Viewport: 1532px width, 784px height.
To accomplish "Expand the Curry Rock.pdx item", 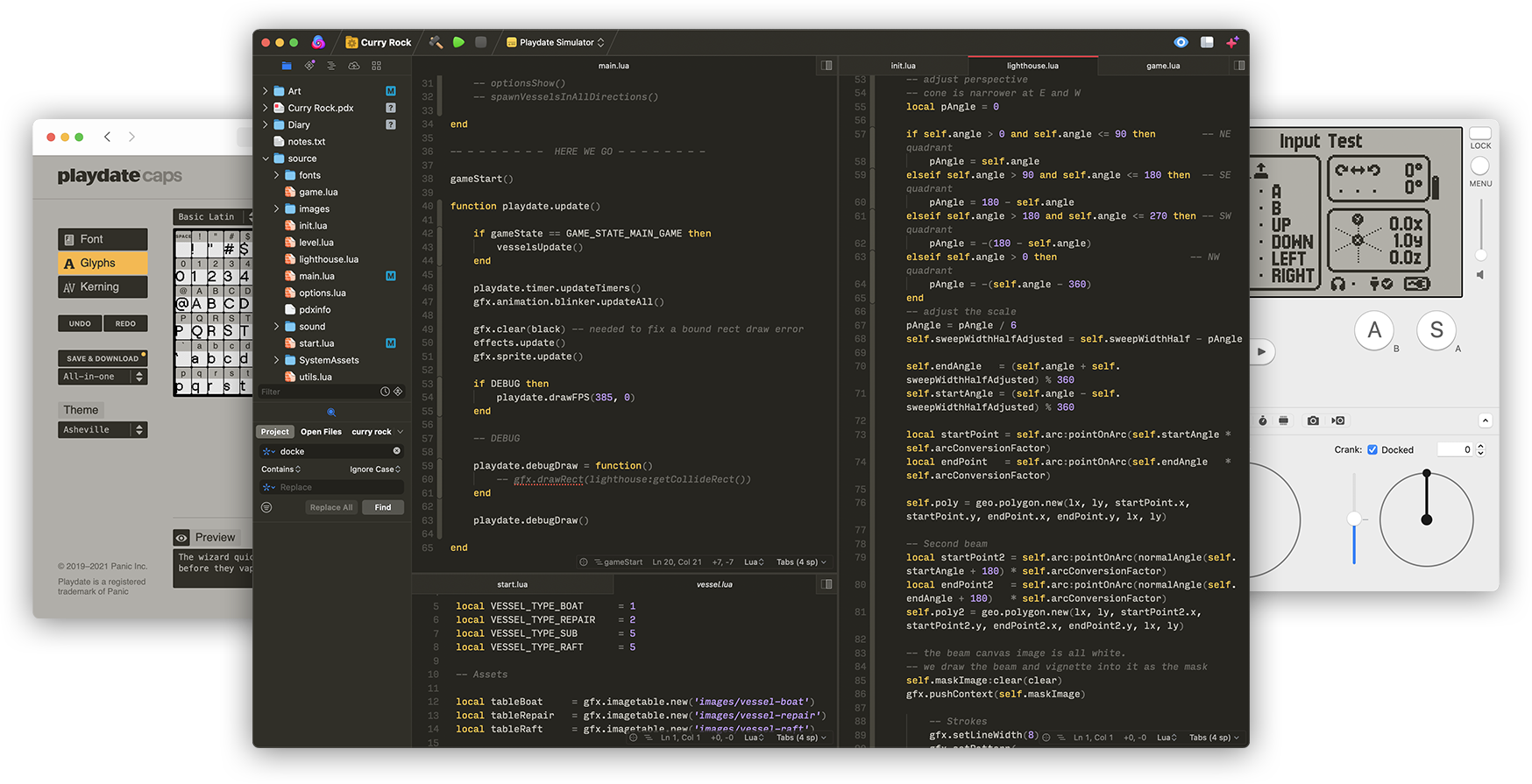I will coord(266,108).
